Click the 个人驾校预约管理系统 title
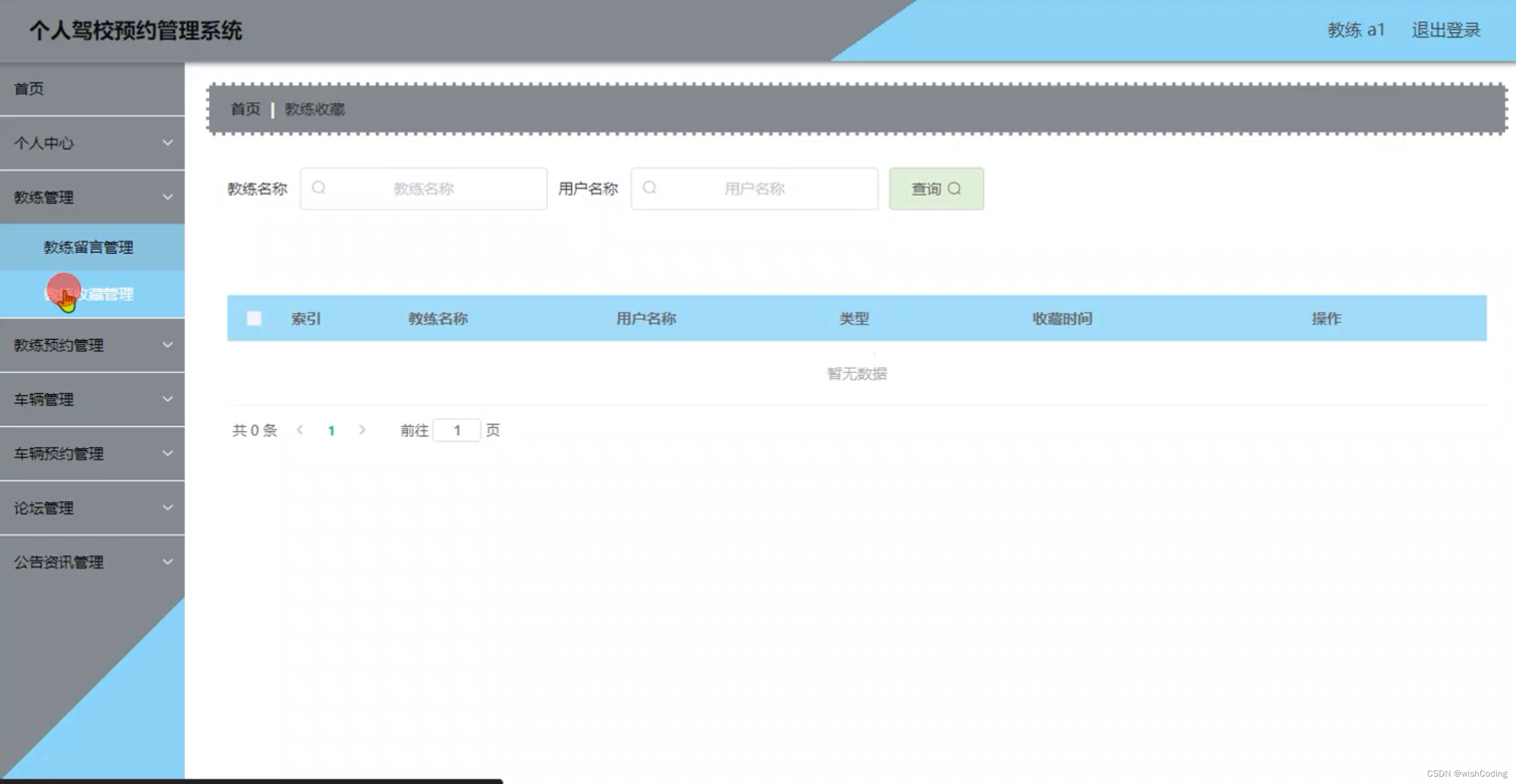This screenshot has width=1516, height=784. [136, 30]
